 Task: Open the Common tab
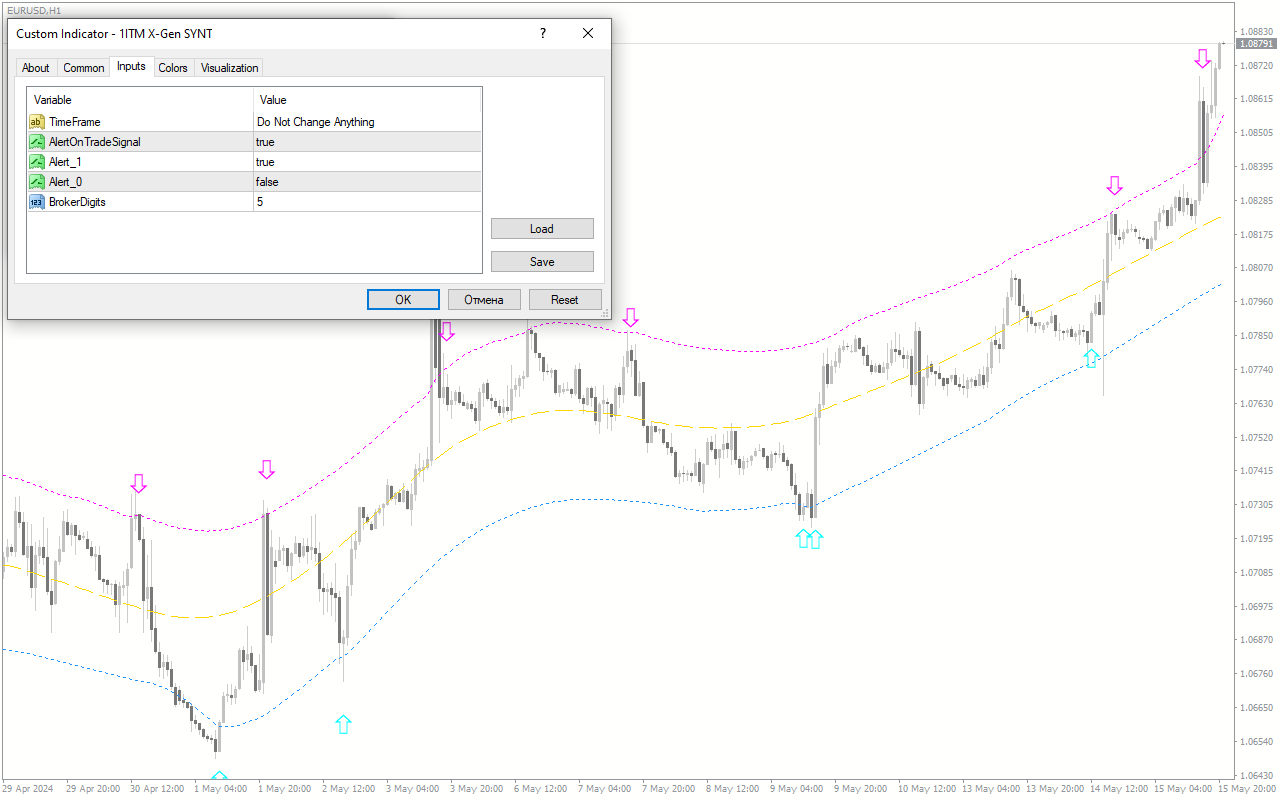coord(83,68)
